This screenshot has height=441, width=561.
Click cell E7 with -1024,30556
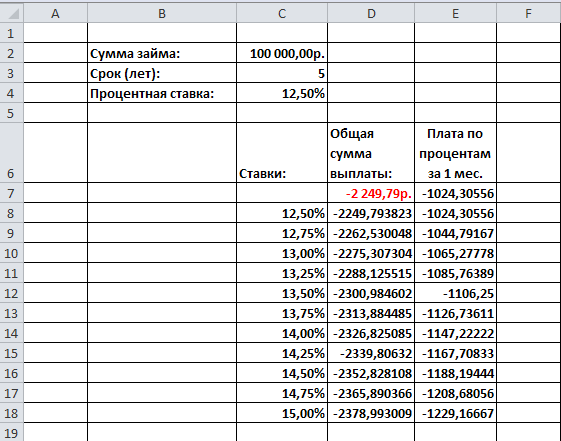[x=455, y=193]
